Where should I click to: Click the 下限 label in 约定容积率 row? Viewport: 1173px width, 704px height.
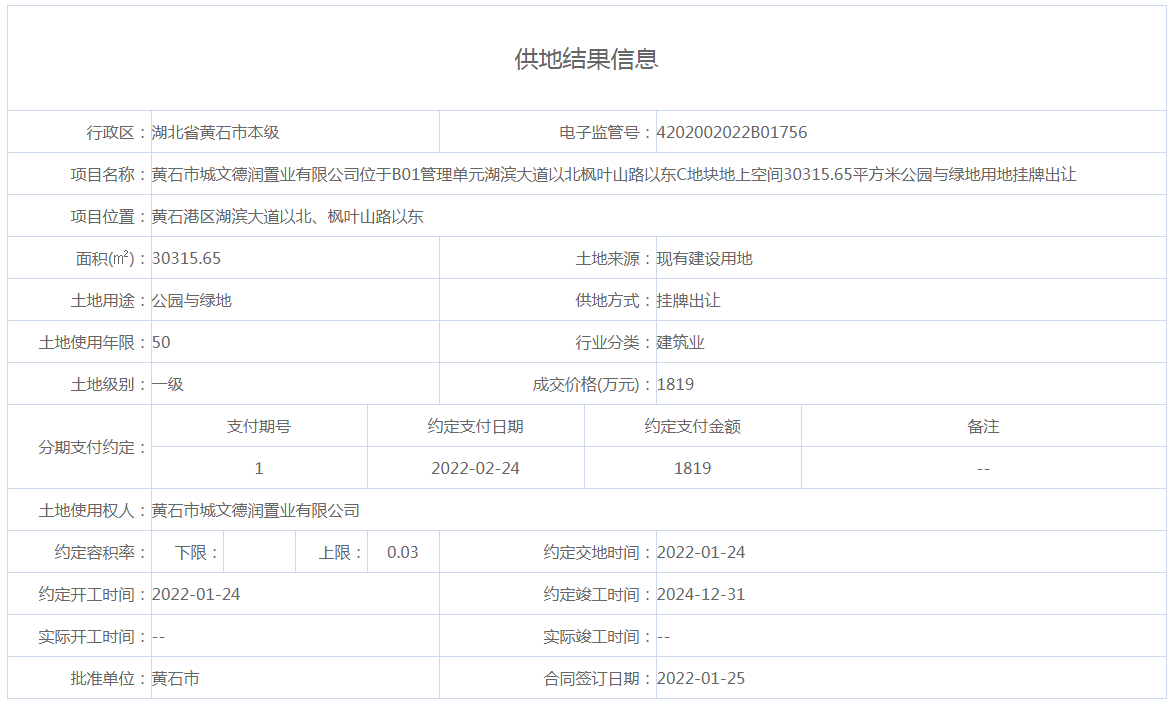197,552
